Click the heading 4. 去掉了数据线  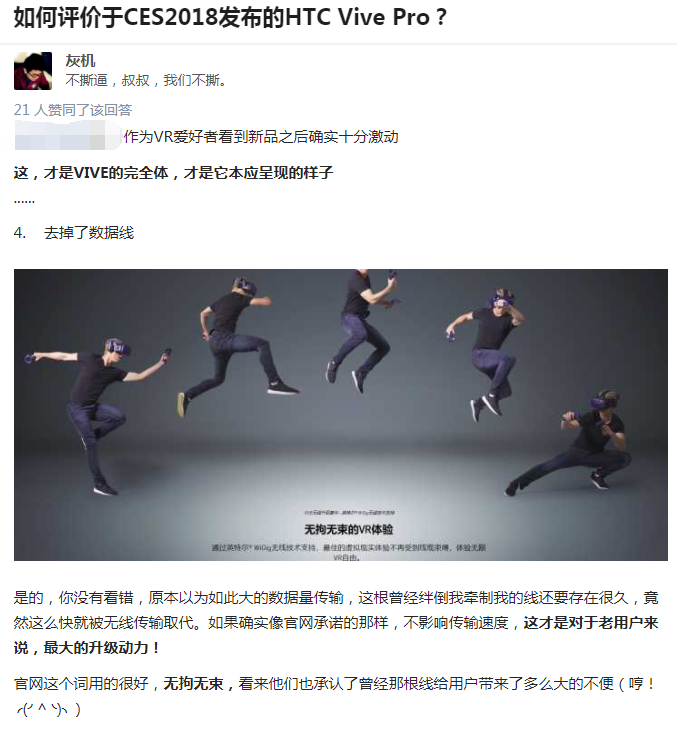[74, 233]
